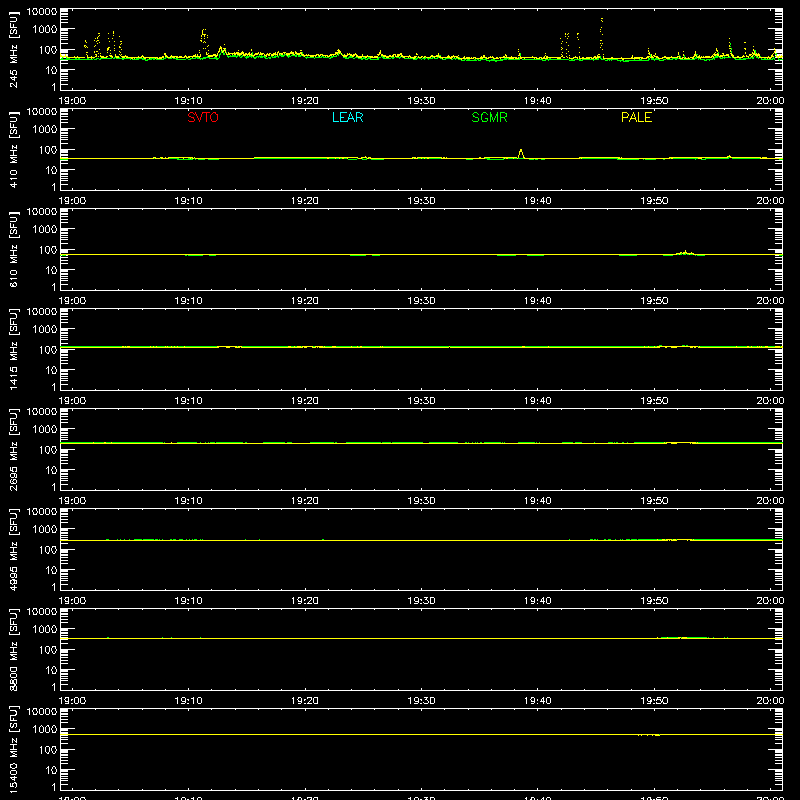Click 19:30 time label under 8800 MHz plot
Screen dimensions: 800x800
click(x=421, y=701)
